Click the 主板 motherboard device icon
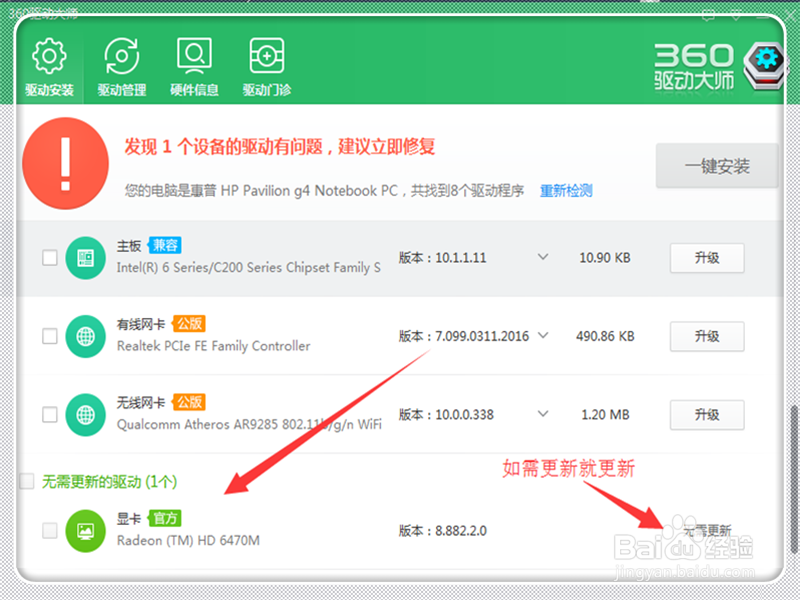 tap(85, 258)
